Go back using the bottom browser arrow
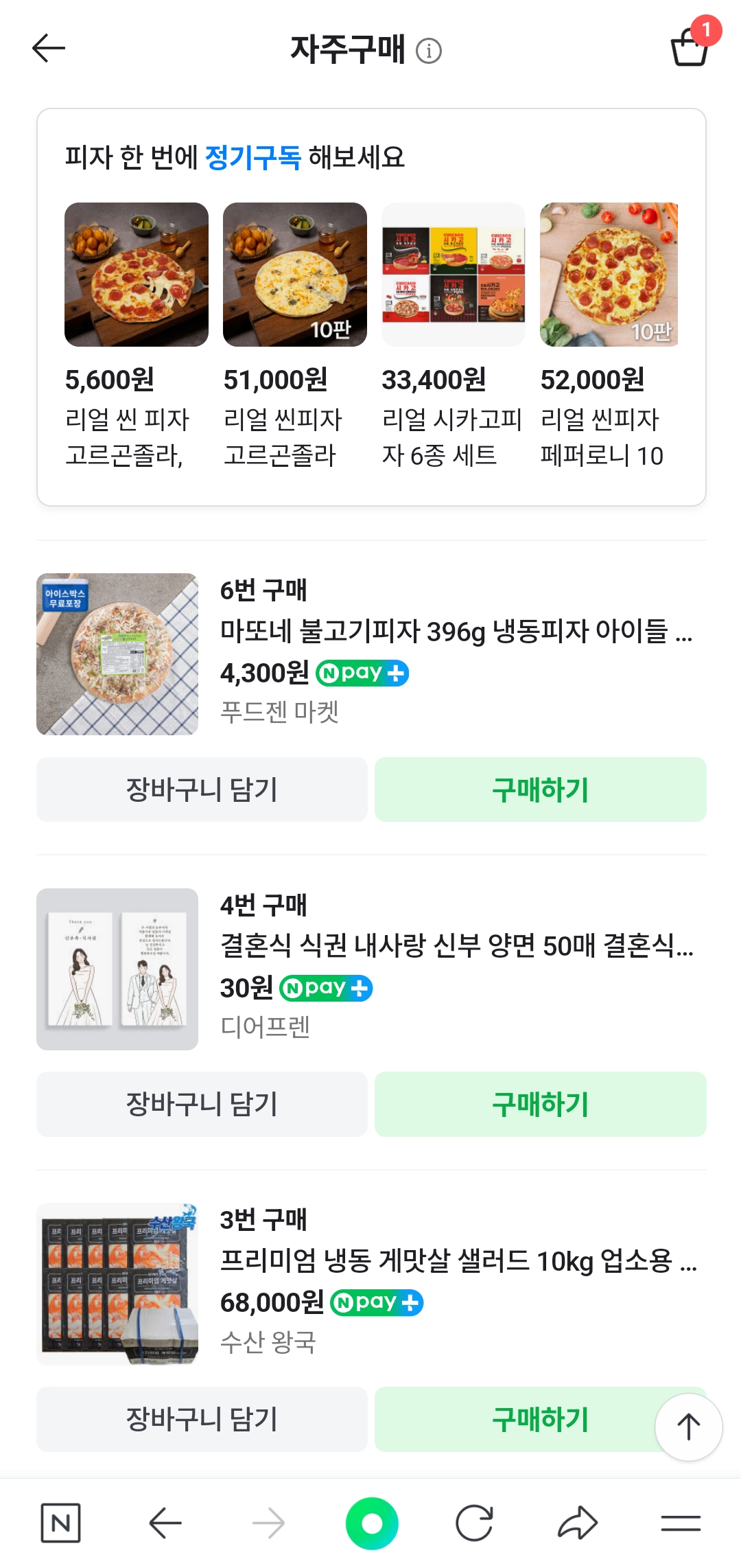This screenshot has height=1568, width=741. click(165, 1523)
